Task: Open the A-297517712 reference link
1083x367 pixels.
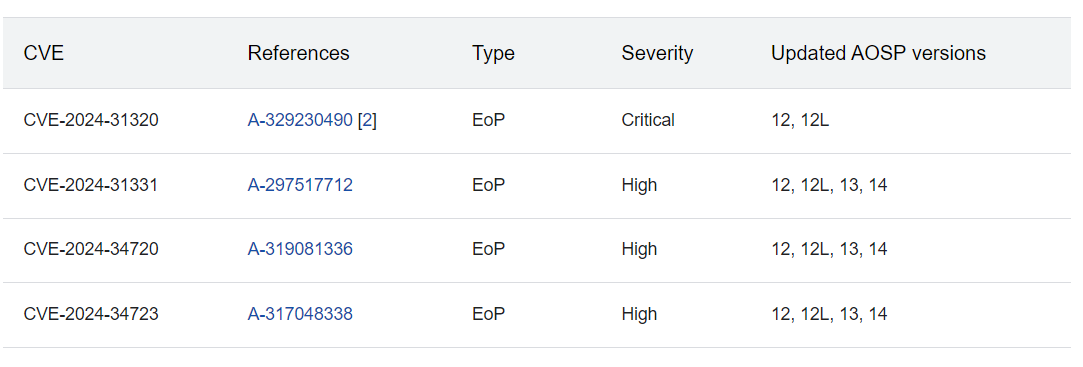Action: [x=300, y=185]
